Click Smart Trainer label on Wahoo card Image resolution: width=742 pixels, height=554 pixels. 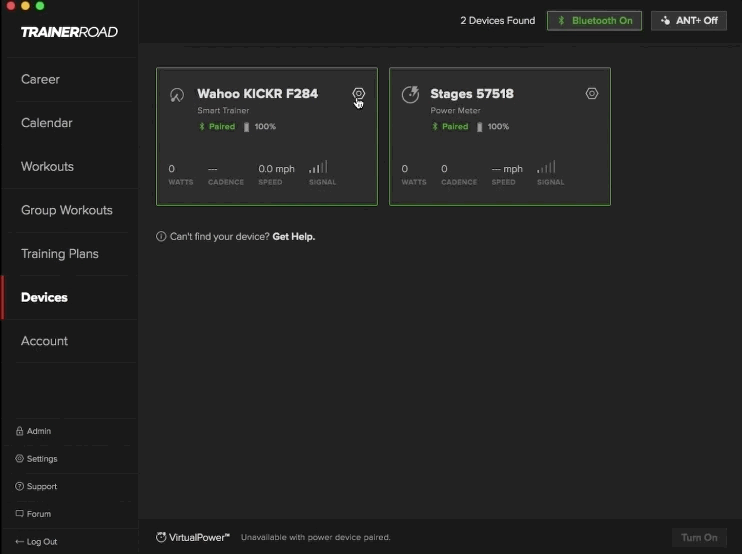click(223, 110)
